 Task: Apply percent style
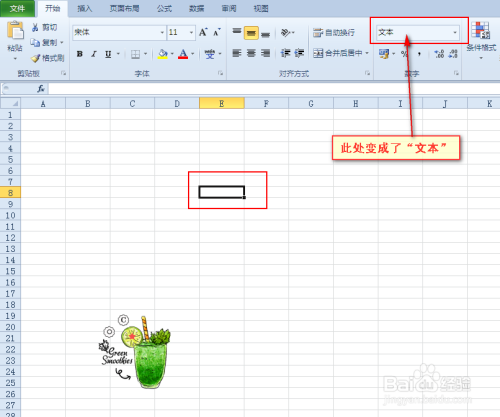tap(404, 54)
